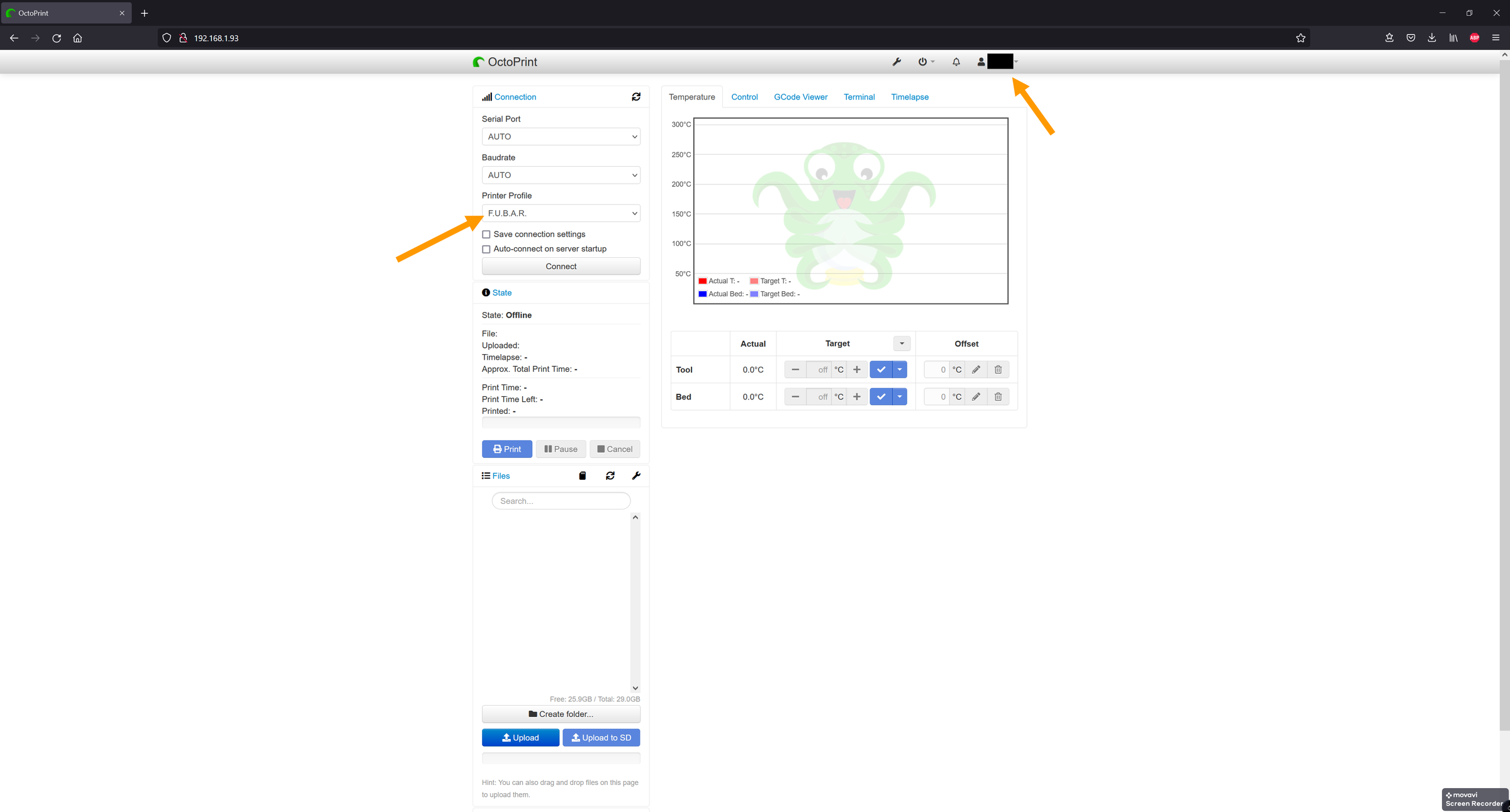1510x812 pixels.
Task: Expand the Target column header dropdown
Action: point(901,343)
